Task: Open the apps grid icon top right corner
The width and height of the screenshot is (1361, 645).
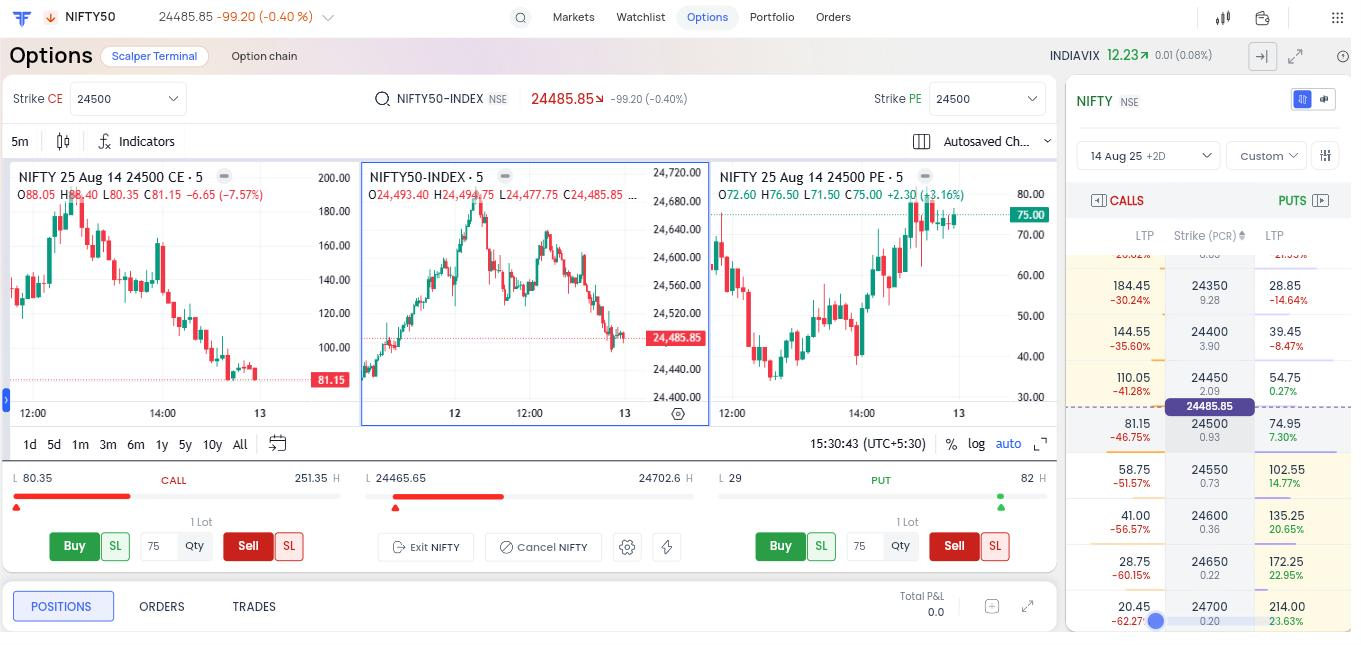Action: [x=1337, y=17]
